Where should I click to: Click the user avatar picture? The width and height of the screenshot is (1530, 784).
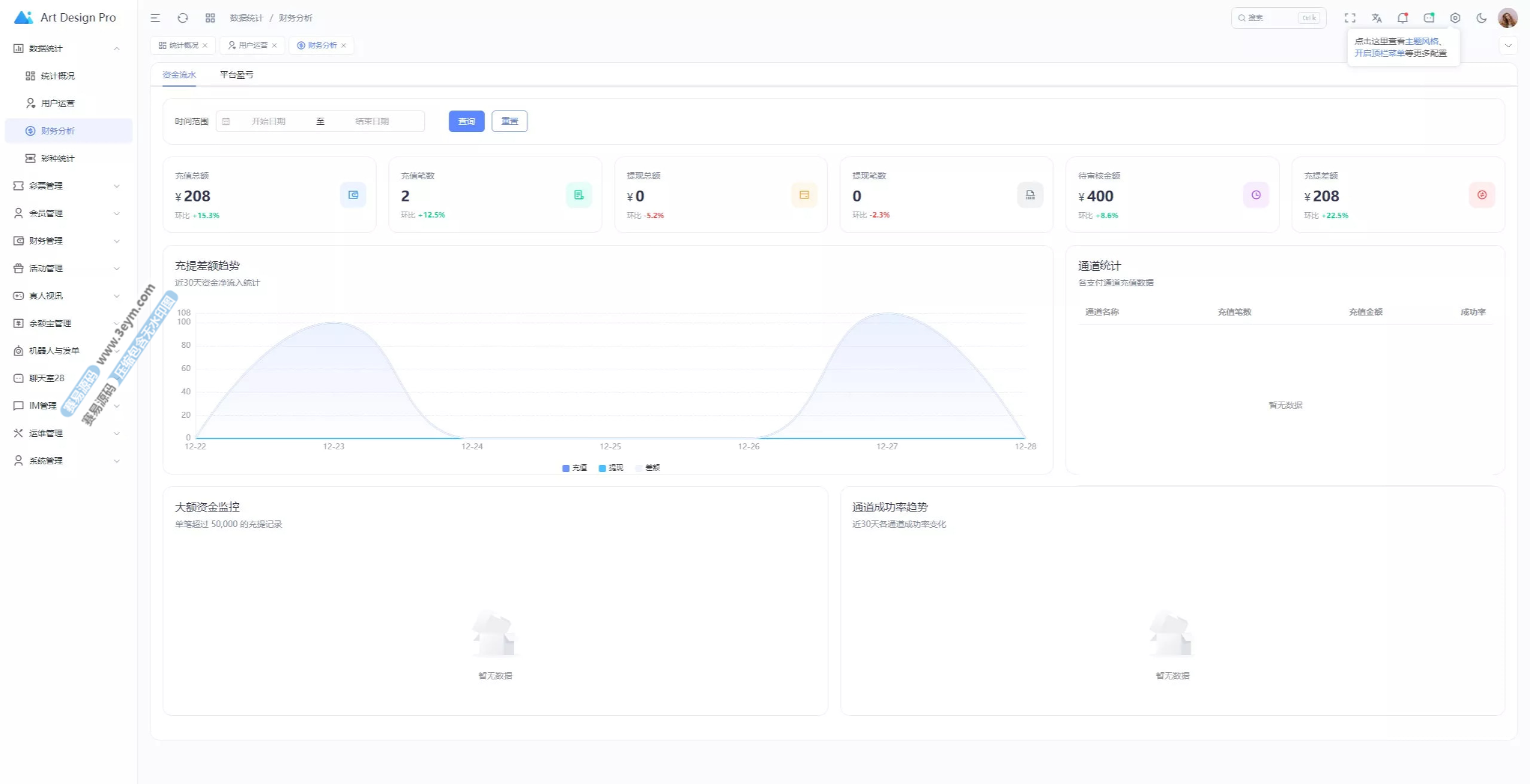click(x=1507, y=18)
